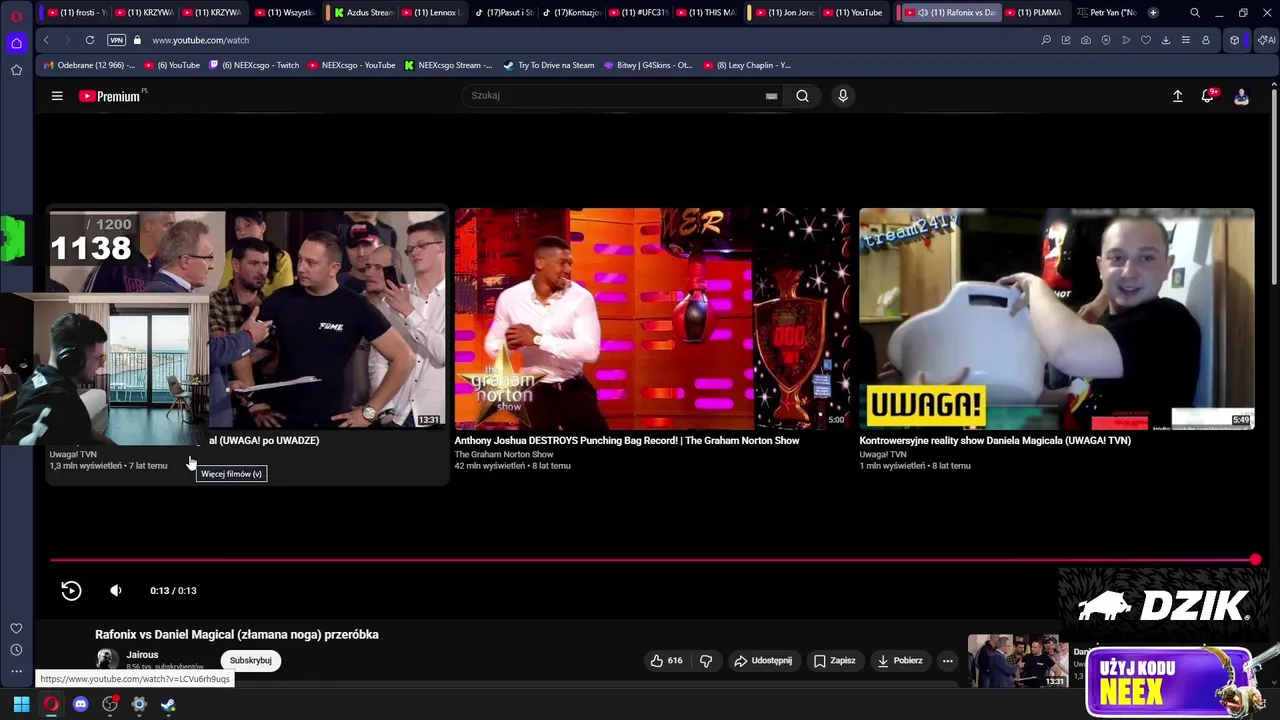
Task: Open Opera sidebar heart icon
Action: click(16, 628)
